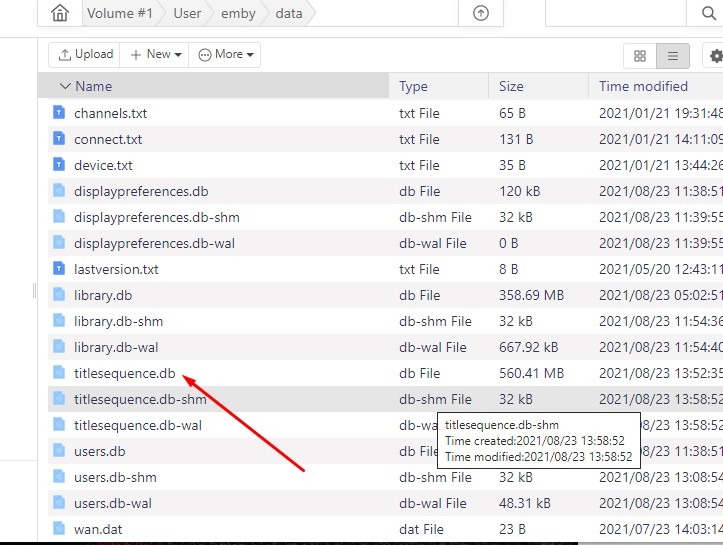Click the displaypreferences.db file name
This screenshot has height=545, width=723.
(x=141, y=191)
